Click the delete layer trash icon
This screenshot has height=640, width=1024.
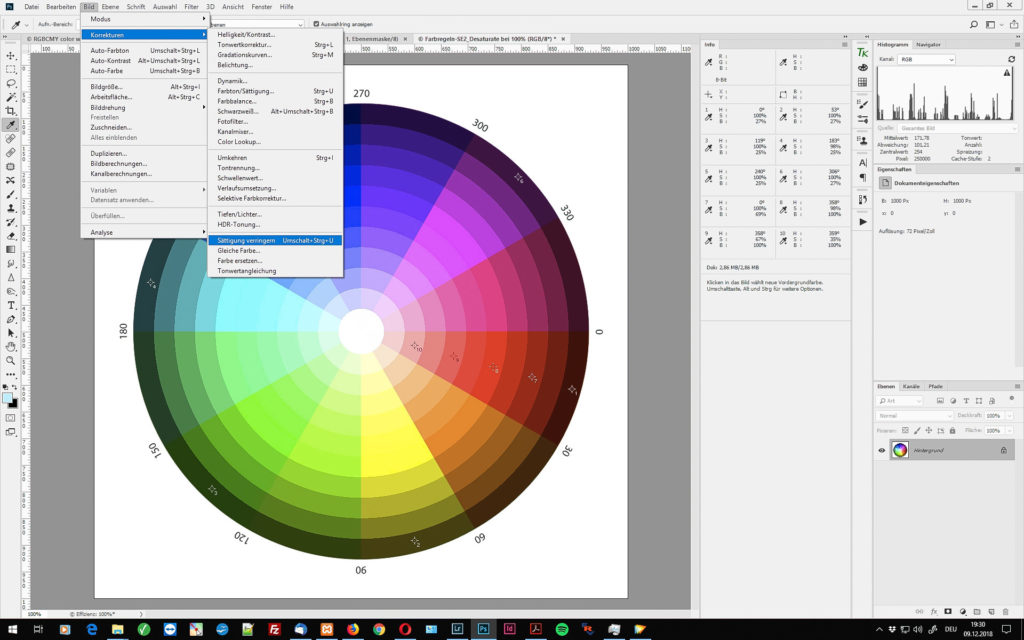tap(1006, 611)
